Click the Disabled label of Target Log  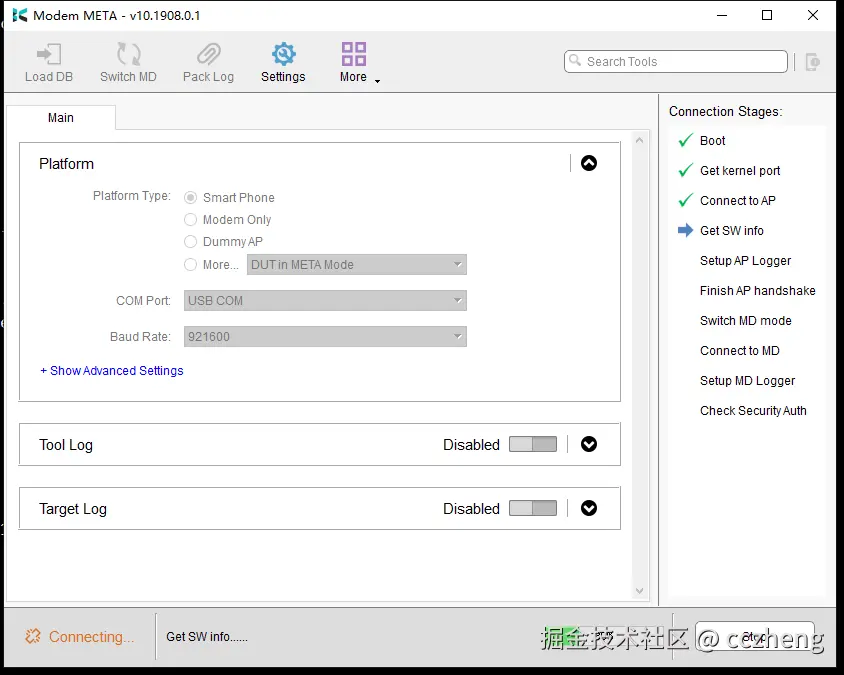[x=472, y=509]
